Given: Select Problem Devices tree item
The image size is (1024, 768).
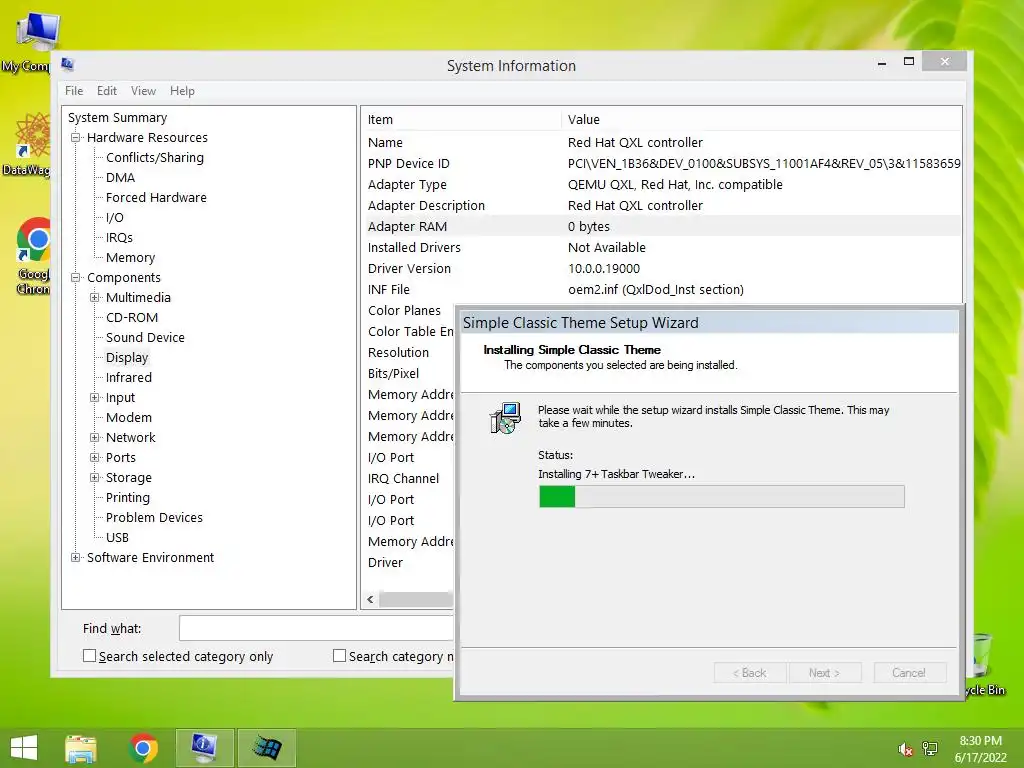Looking at the screenshot, I should point(154,517).
